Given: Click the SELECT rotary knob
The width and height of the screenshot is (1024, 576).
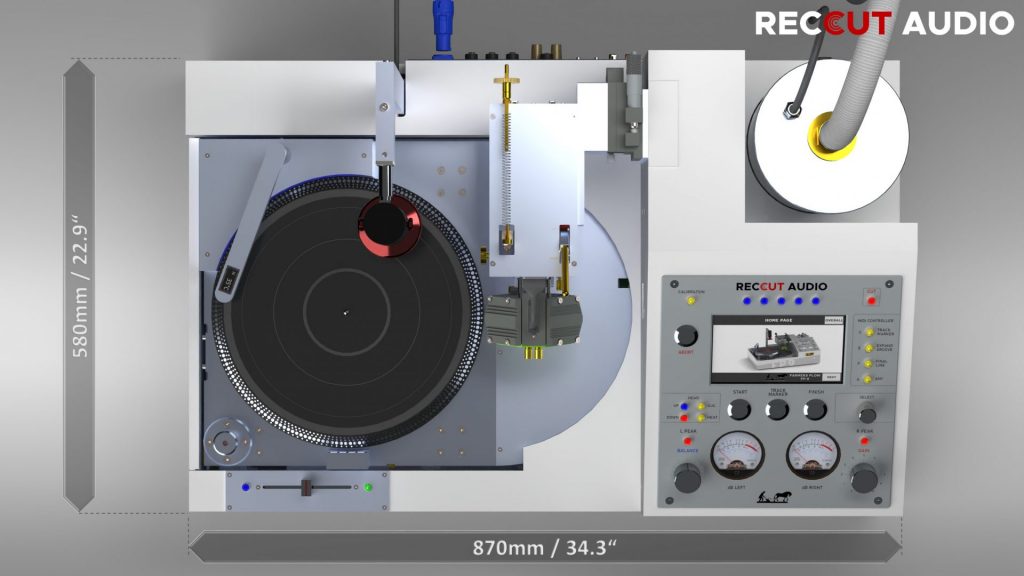Looking at the screenshot, I should click(x=867, y=413).
